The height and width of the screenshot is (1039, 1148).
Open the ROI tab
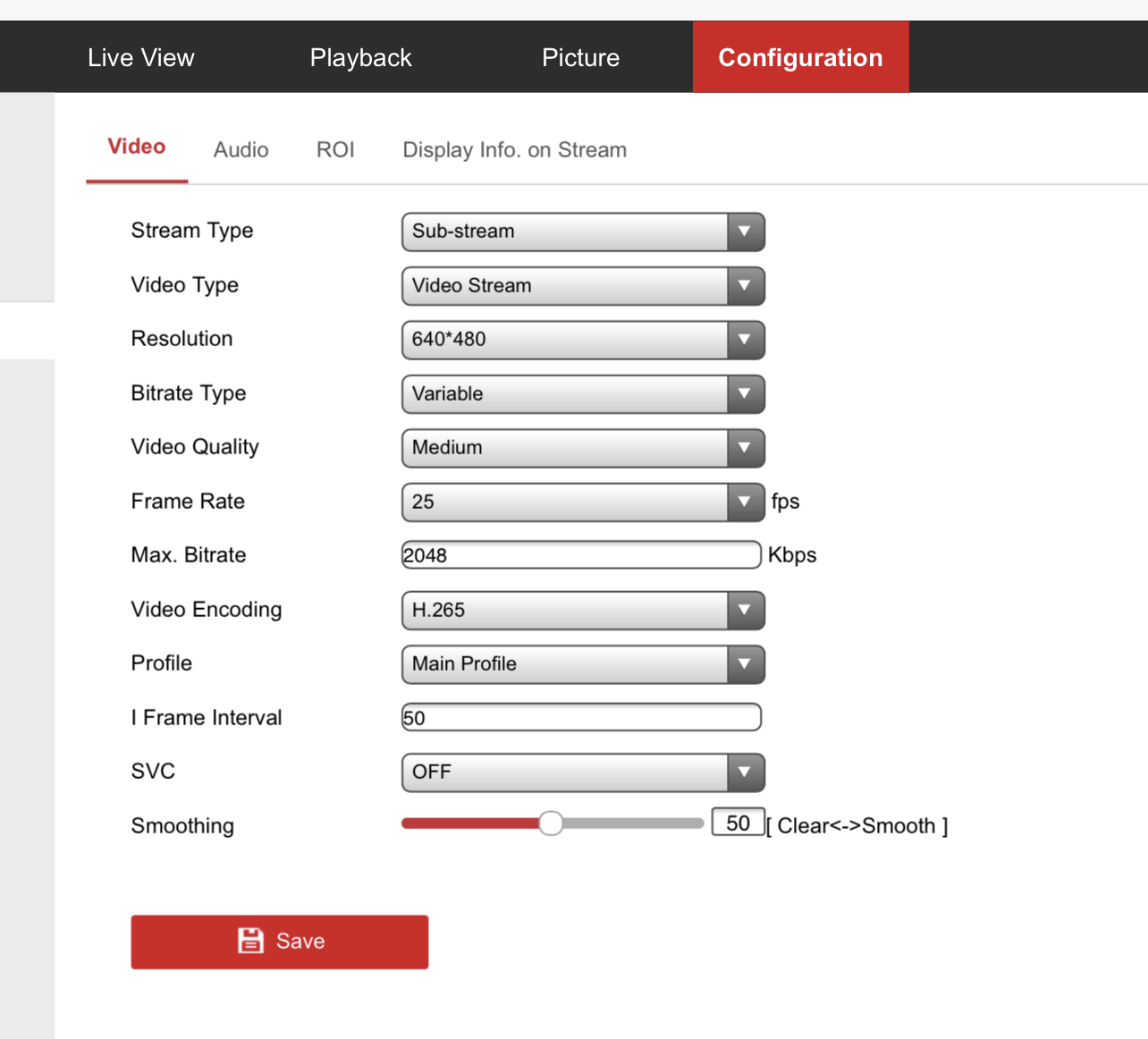(x=335, y=150)
